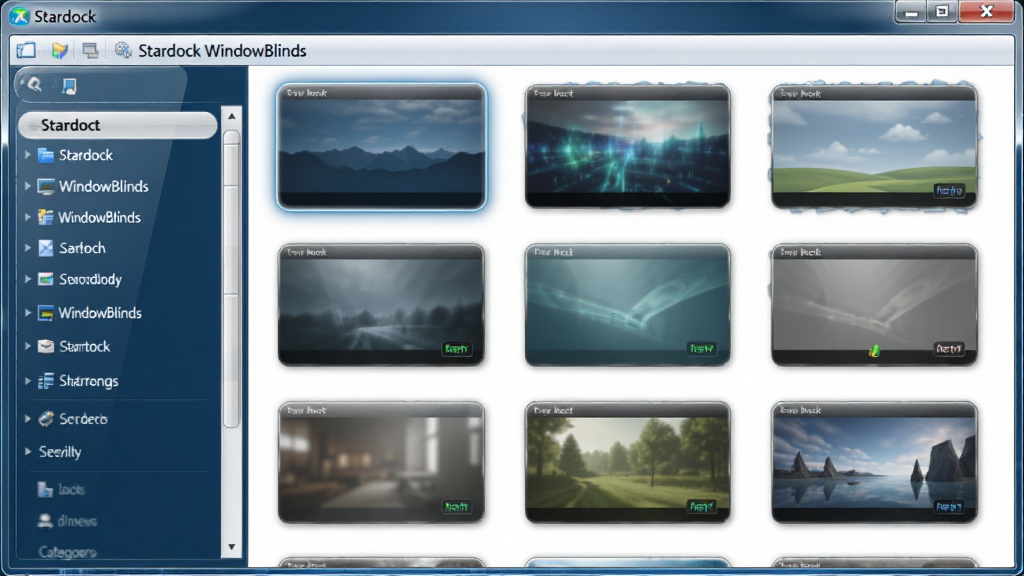Click the blue badge on rocky lake thumbnail
Viewport: 1024px width, 576px height.
949,506
